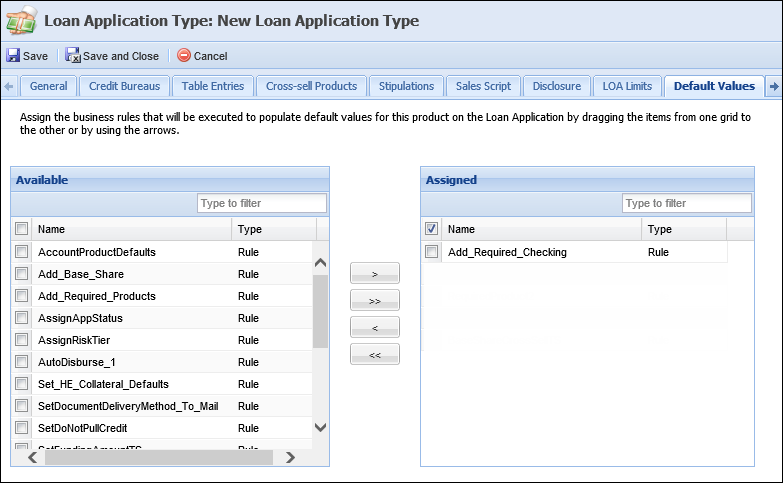Click the loan application money icon

coord(21,20)
